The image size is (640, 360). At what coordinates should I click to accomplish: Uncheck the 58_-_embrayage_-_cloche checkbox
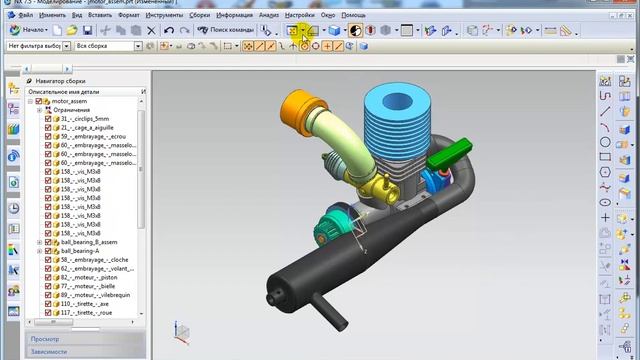[48, 260]
